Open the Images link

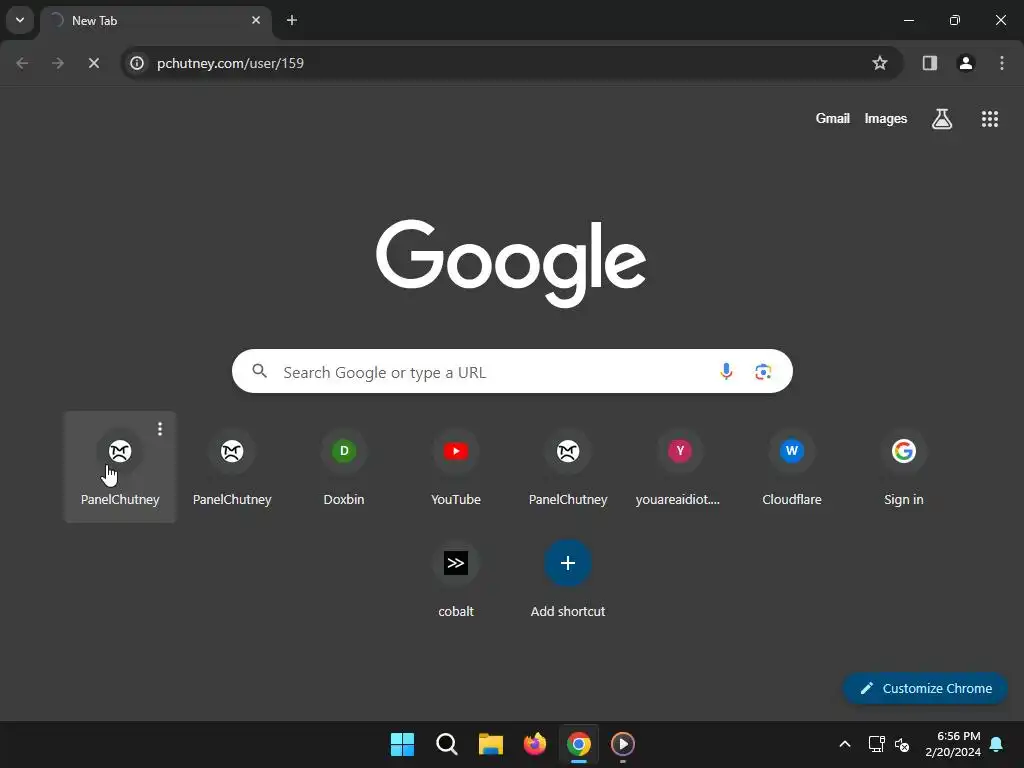point(886,119)
